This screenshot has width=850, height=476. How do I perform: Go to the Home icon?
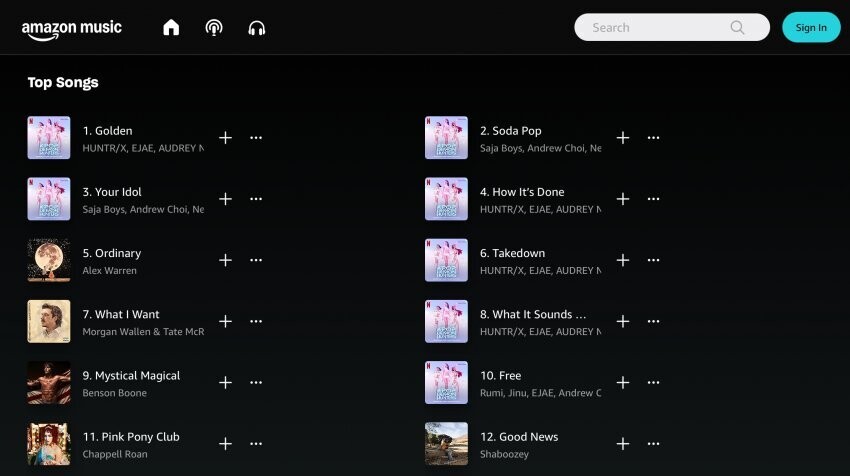point(171,27)
